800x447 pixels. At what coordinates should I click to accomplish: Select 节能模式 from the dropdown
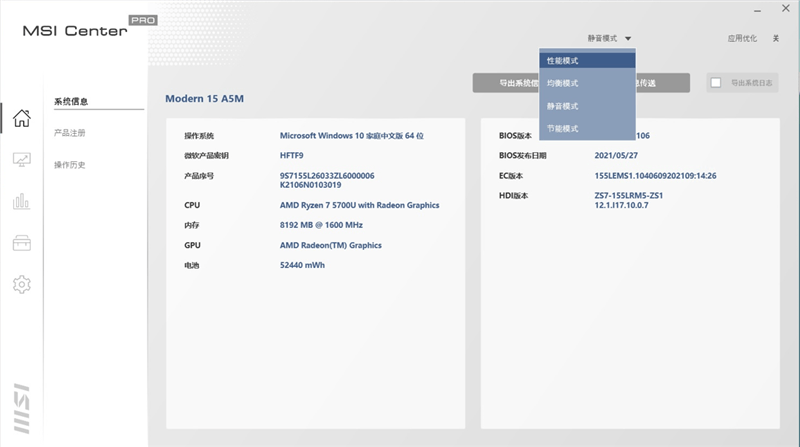click(587, 129)
